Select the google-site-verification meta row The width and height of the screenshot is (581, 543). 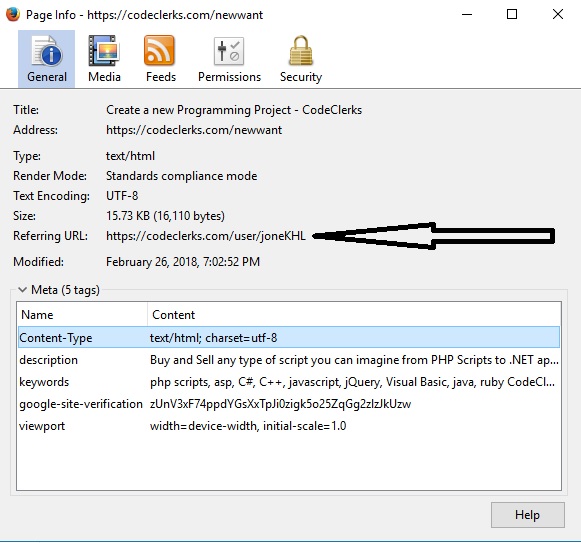click(x=289, y=404)
